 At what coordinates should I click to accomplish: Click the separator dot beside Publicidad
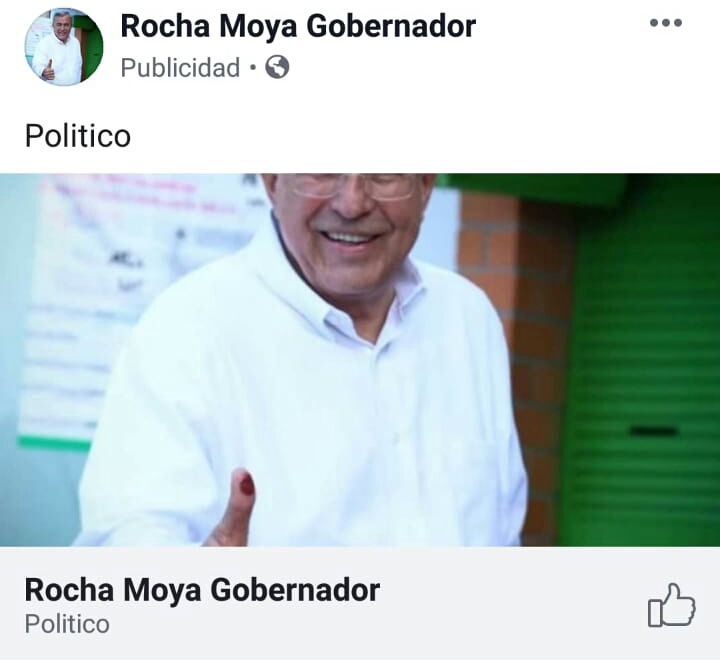coord(253,68)
